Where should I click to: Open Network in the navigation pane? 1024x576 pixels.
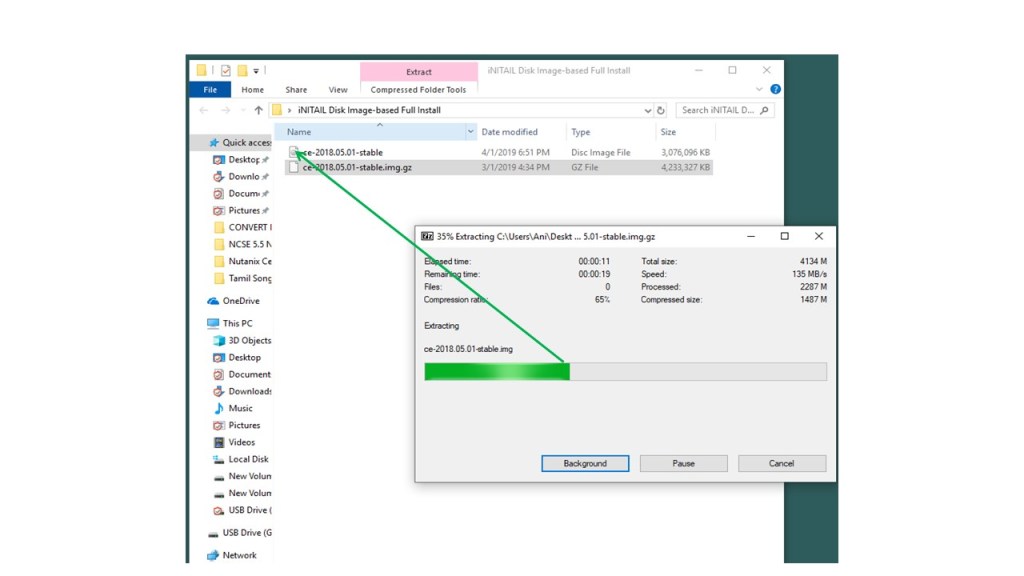pyautogui.click(x=239, y=555)
